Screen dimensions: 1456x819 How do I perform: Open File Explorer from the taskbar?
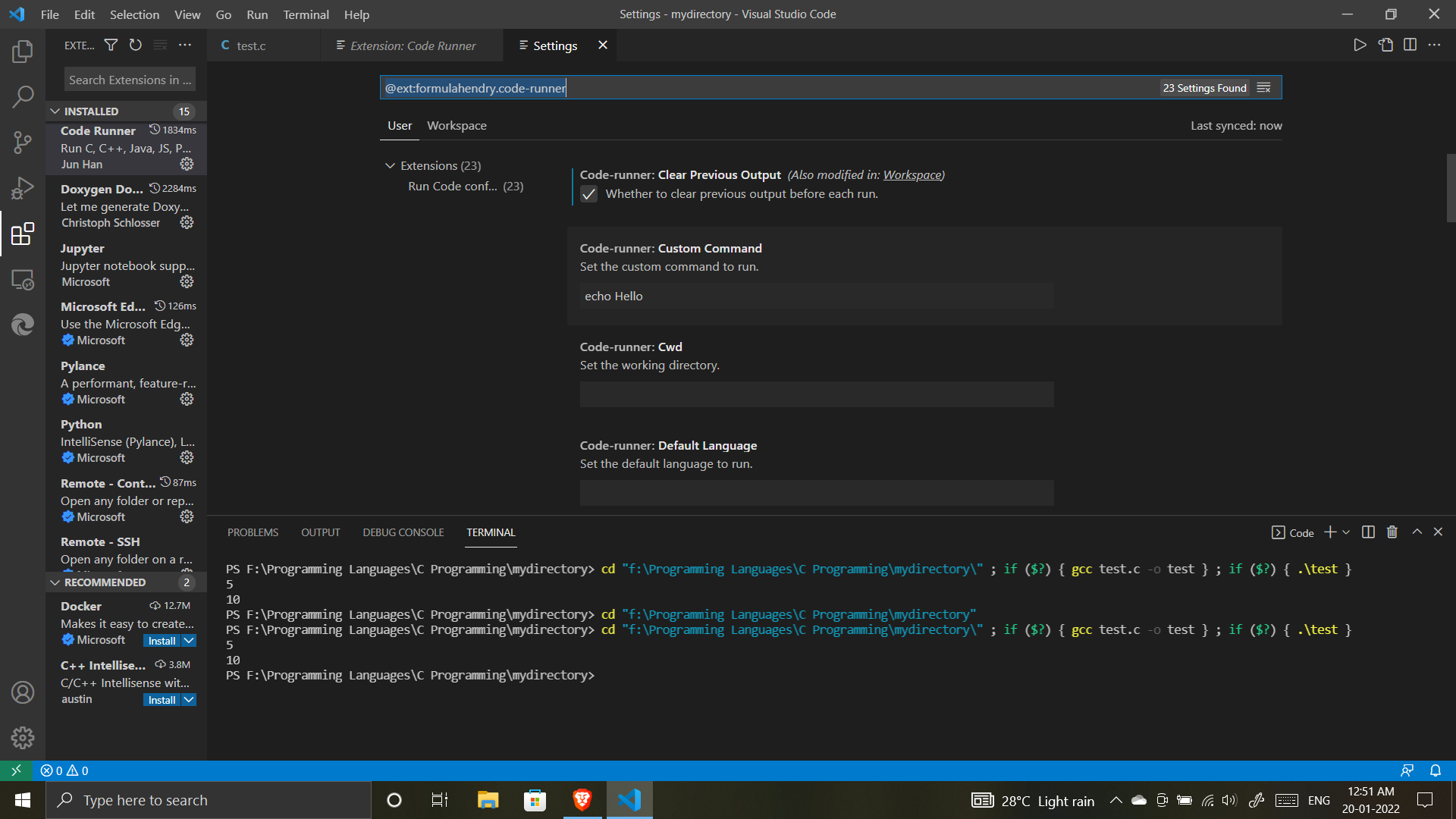click(488, 800)
